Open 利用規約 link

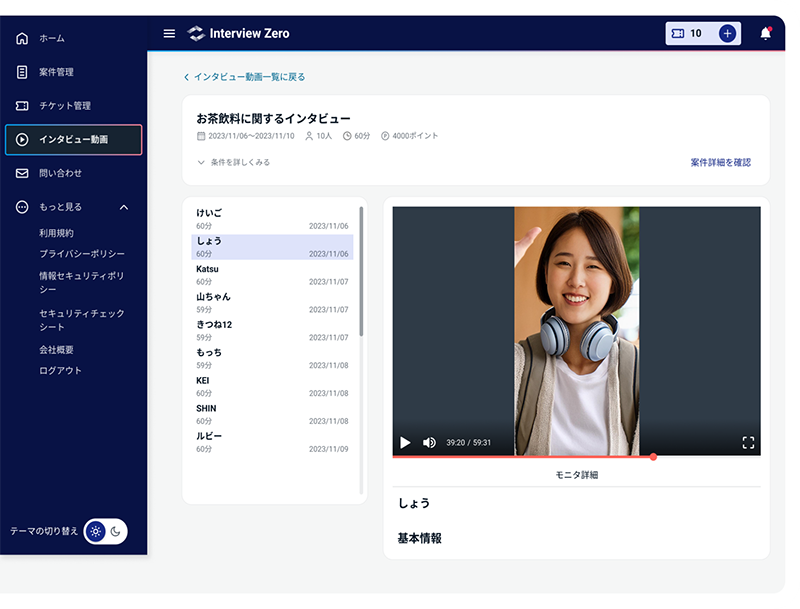tap(56, 233)
